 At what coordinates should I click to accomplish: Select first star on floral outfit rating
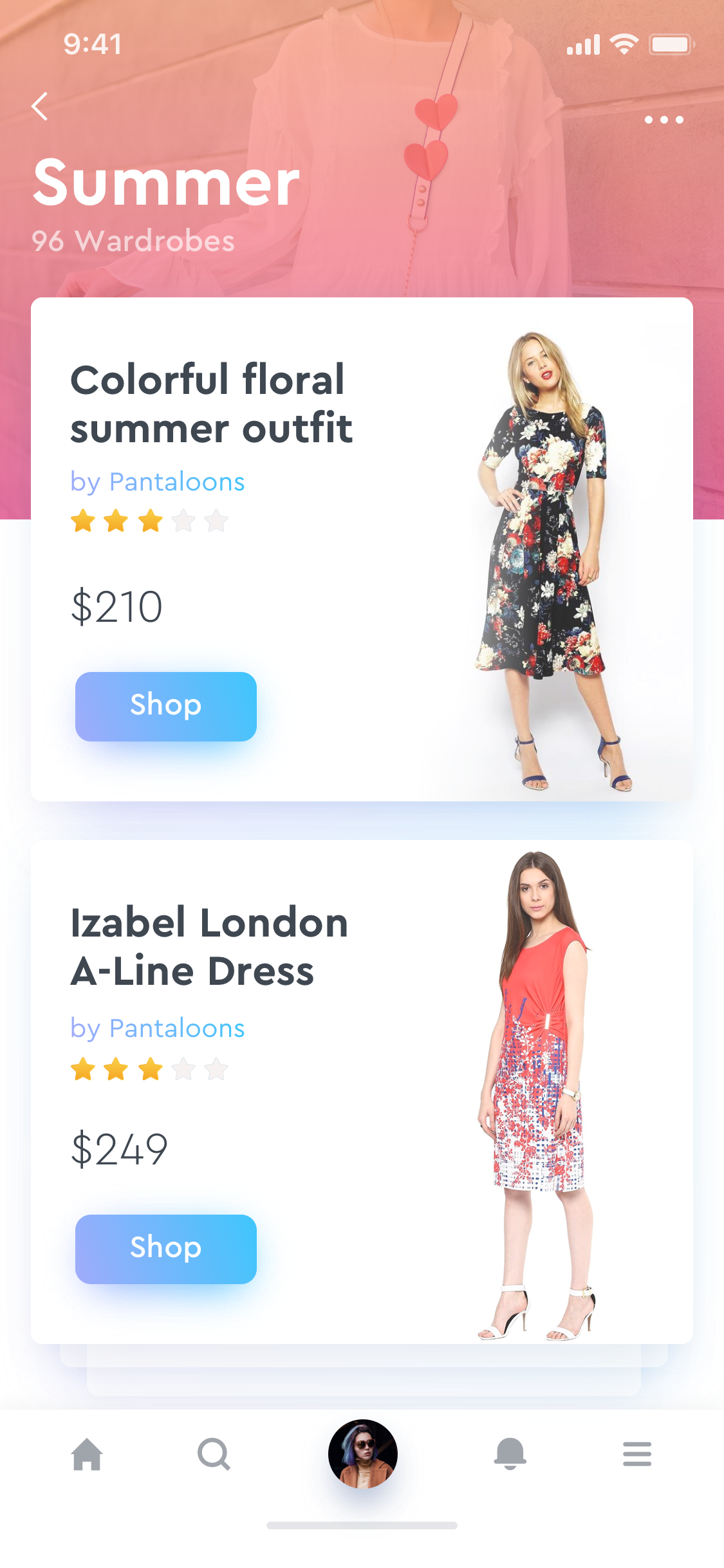coord(83,521)
